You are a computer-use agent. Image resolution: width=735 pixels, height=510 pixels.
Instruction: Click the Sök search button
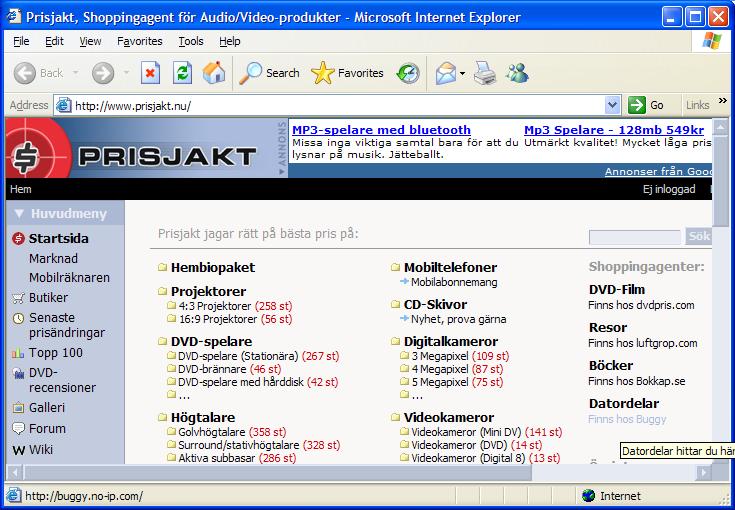coord(699,236)
